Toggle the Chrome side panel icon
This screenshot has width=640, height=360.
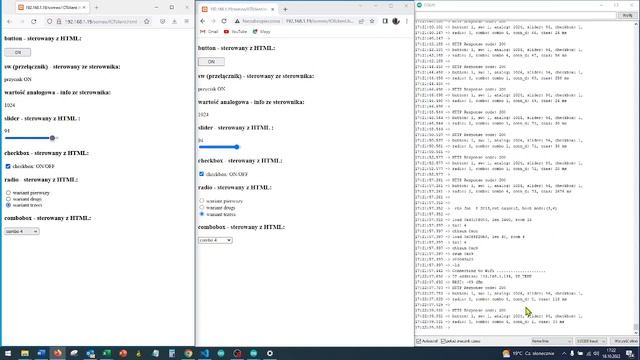(x=385, y=21)
